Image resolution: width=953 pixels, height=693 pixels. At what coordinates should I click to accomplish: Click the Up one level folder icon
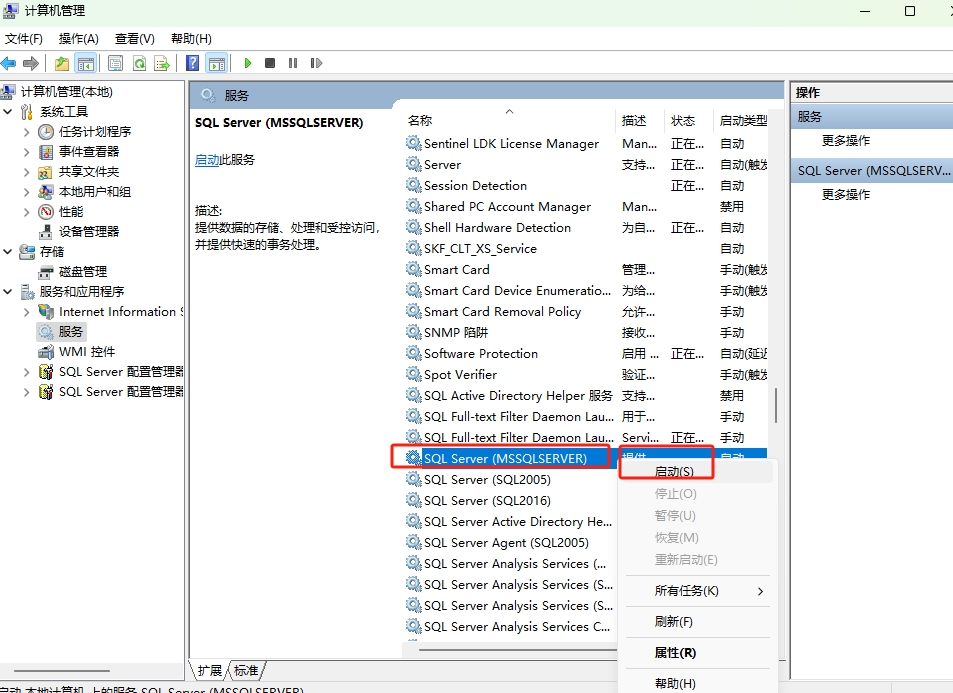click(62, 63)
